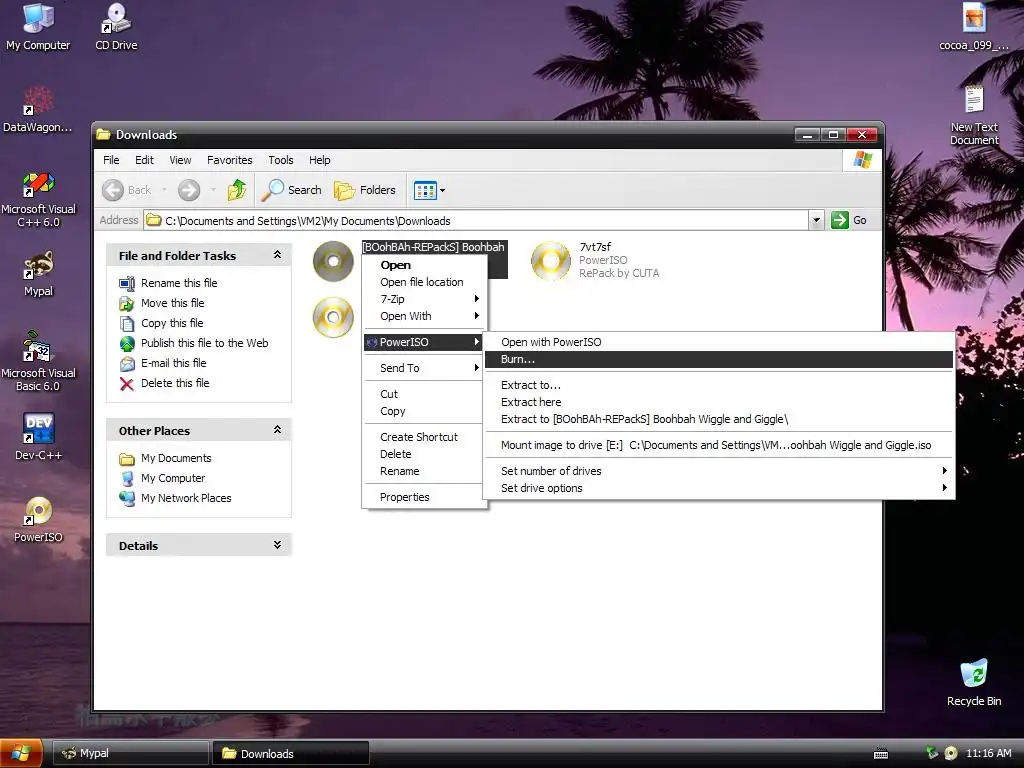The width and height of the screenshot is (1024, 768).
Task: Select Burn... in PowerISO submenu
Action: [x=718, y=359]
